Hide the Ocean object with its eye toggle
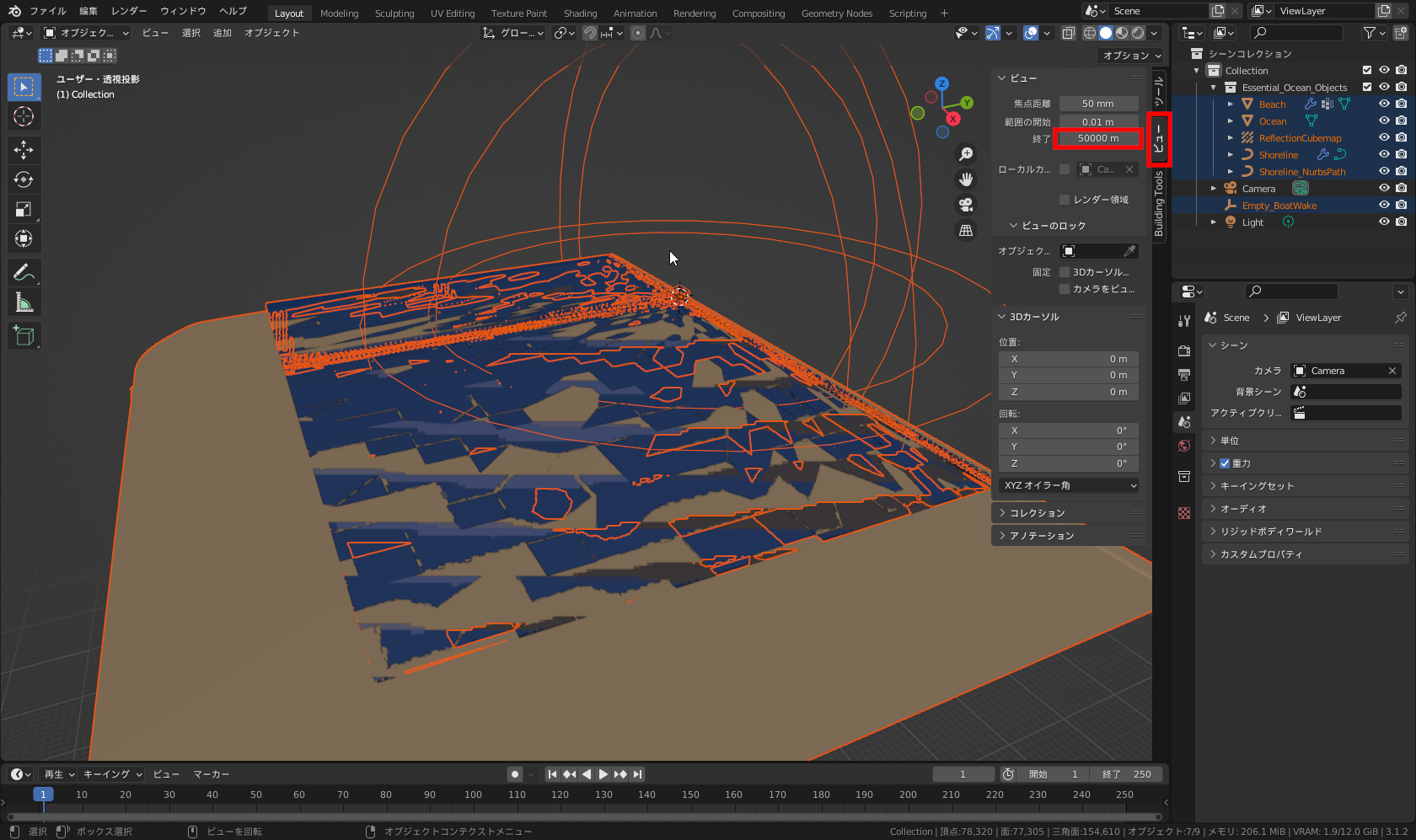The height and width of the screenshot is (840, 1416). click(x=1383, y=120)
